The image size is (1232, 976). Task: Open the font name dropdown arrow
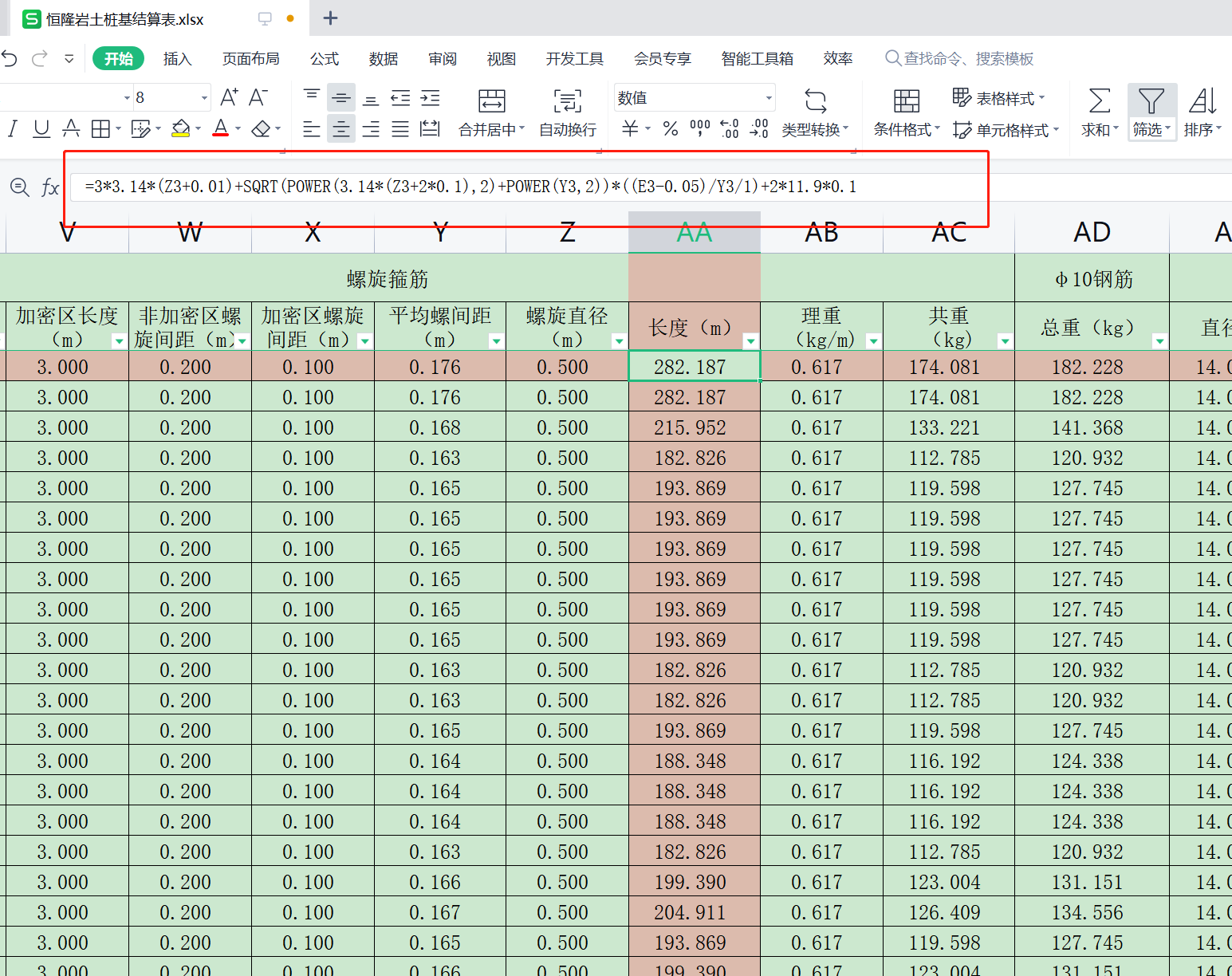coord(127,98)
